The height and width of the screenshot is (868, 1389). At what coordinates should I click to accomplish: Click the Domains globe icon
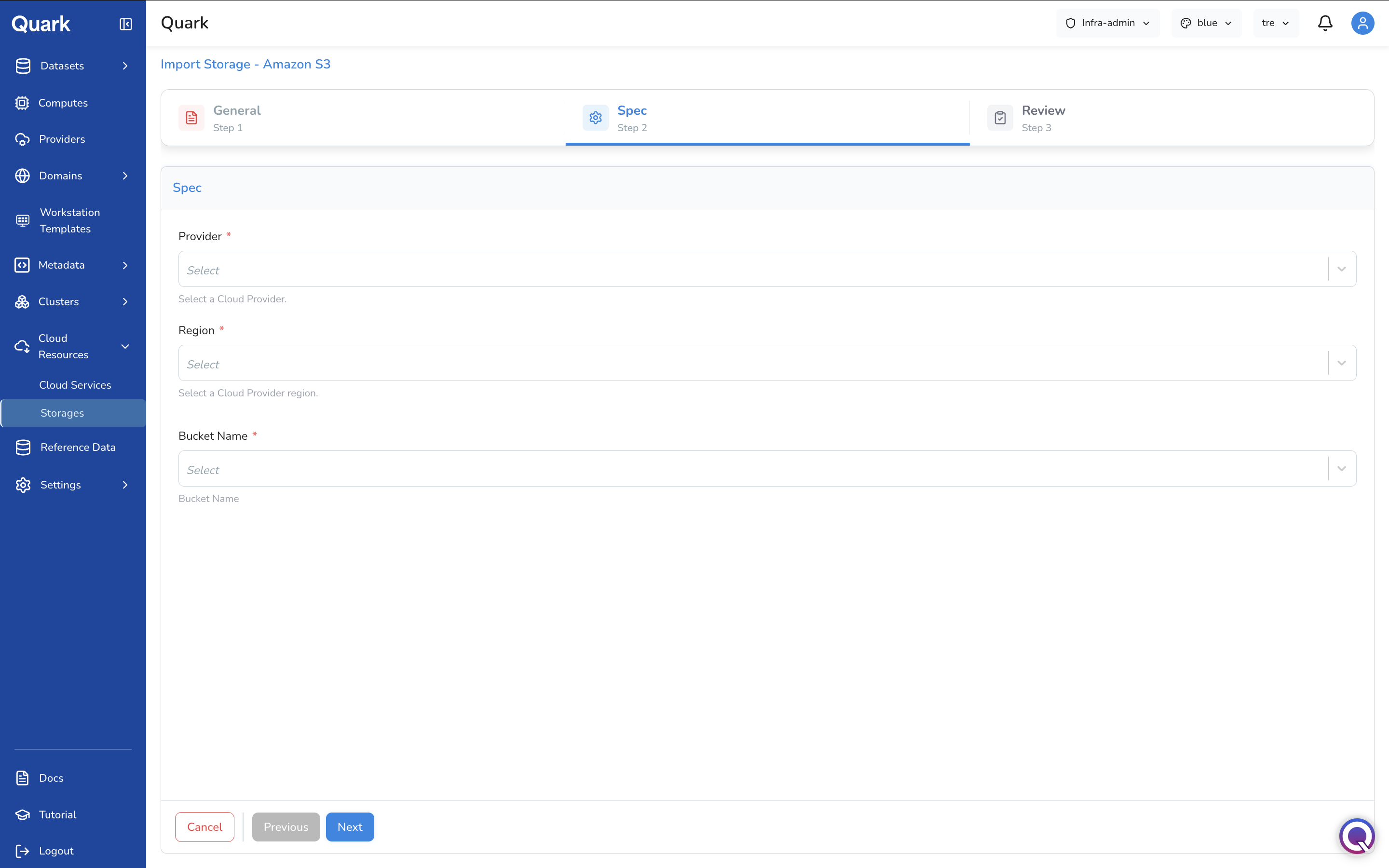(x=22, y=176)
